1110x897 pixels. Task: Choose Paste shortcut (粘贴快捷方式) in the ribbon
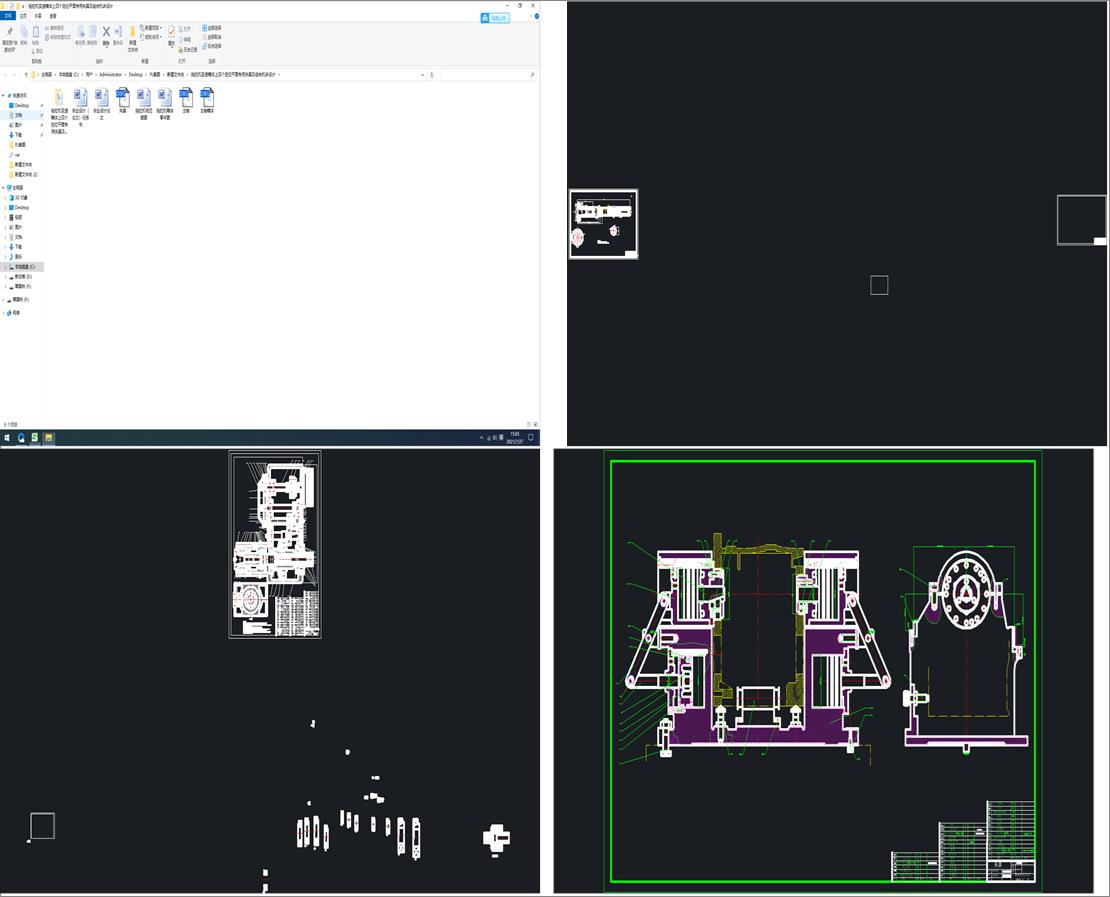tap(58, 37)
